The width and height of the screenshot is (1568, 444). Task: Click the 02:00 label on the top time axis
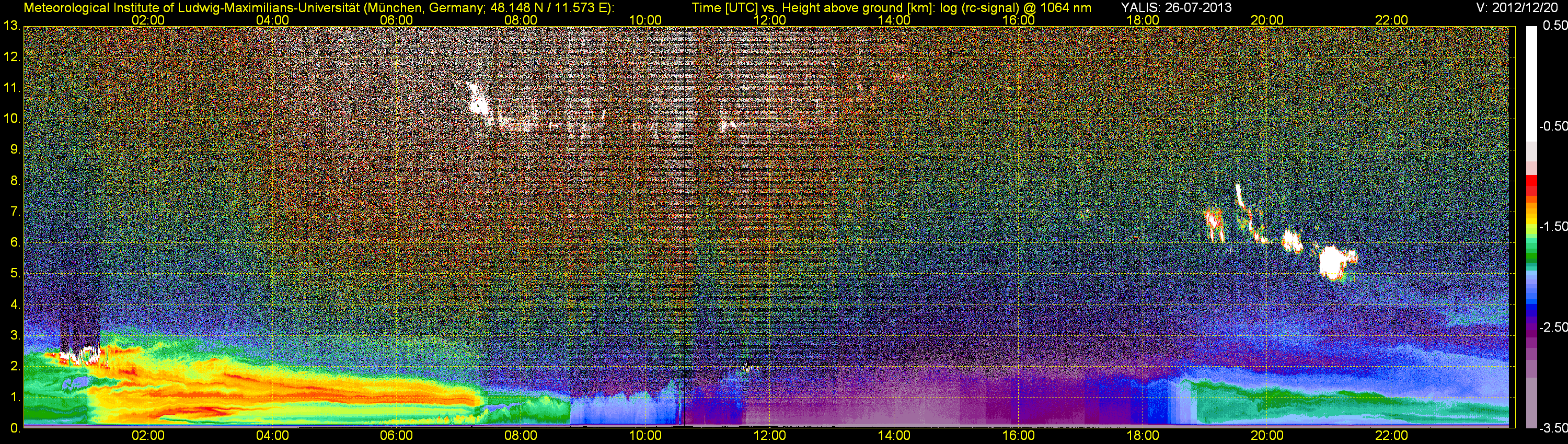tap(148, 20)
